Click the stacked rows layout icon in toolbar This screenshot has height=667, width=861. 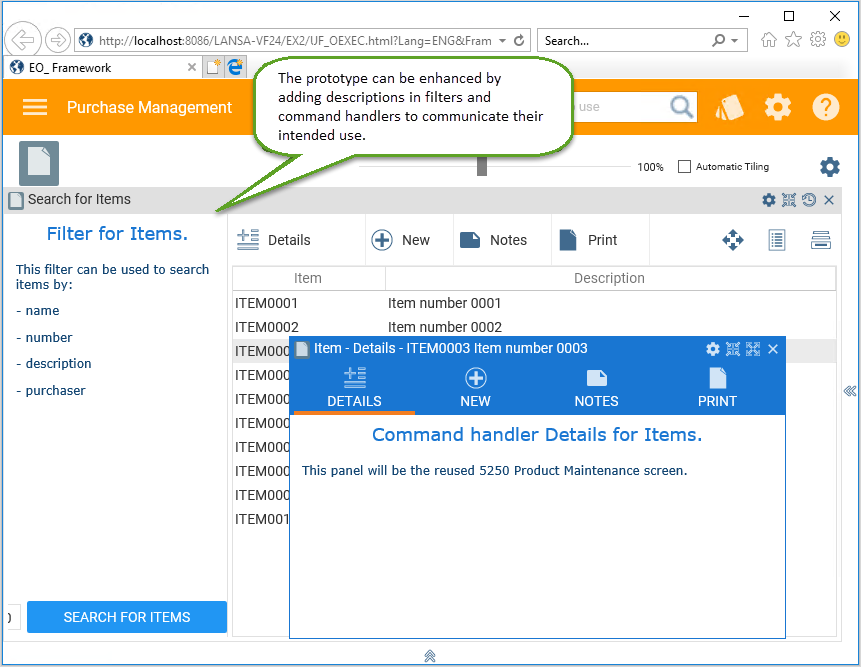click(x=820, y=240)
